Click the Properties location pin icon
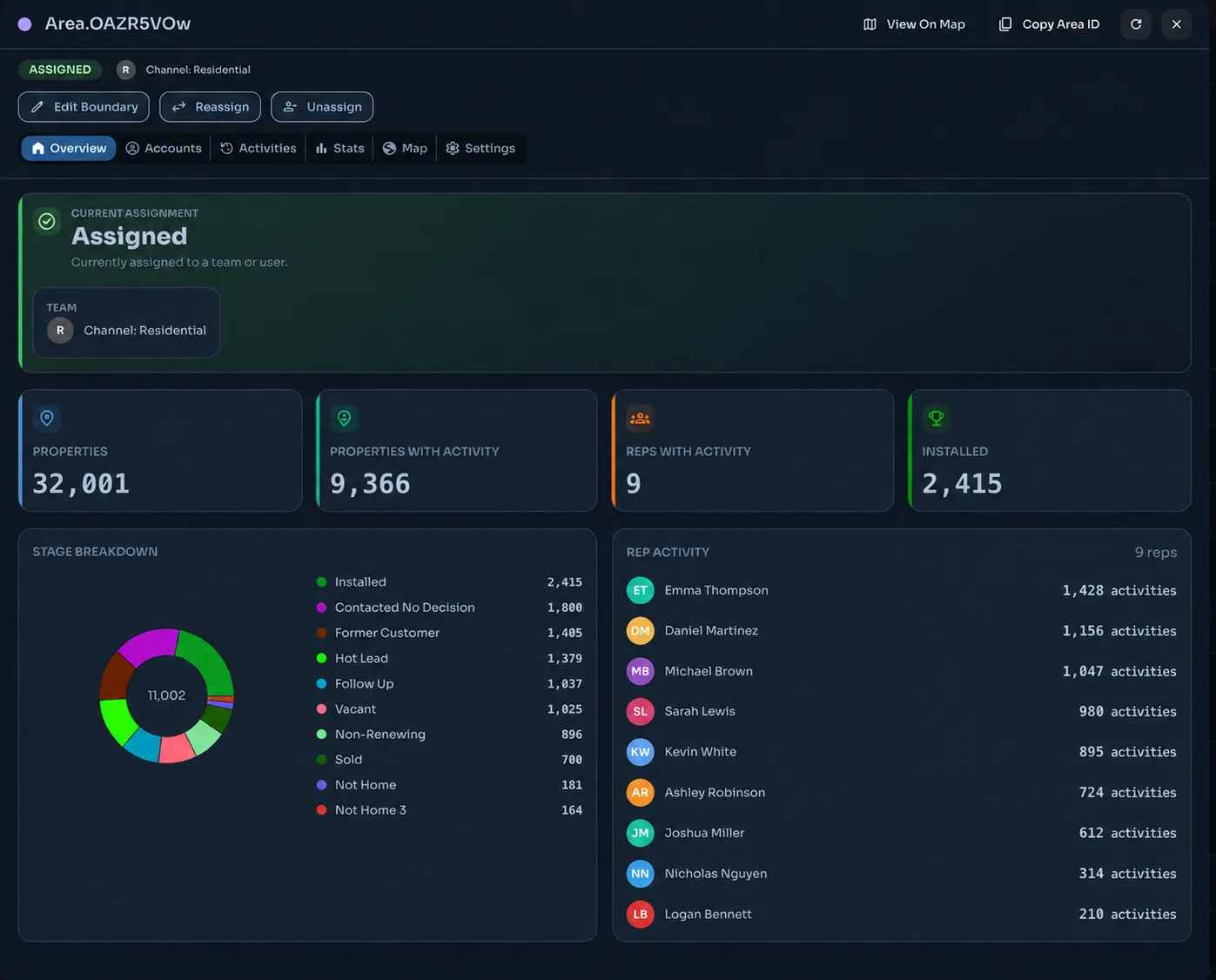Screen dimensions: 1216x980 (x=47, y=419)
